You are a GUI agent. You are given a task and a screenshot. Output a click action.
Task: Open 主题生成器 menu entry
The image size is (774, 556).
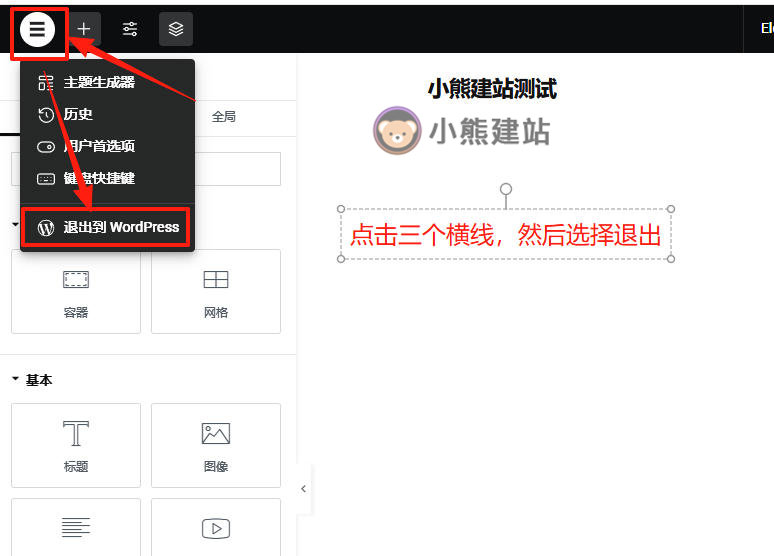click(x=108, y=82)
